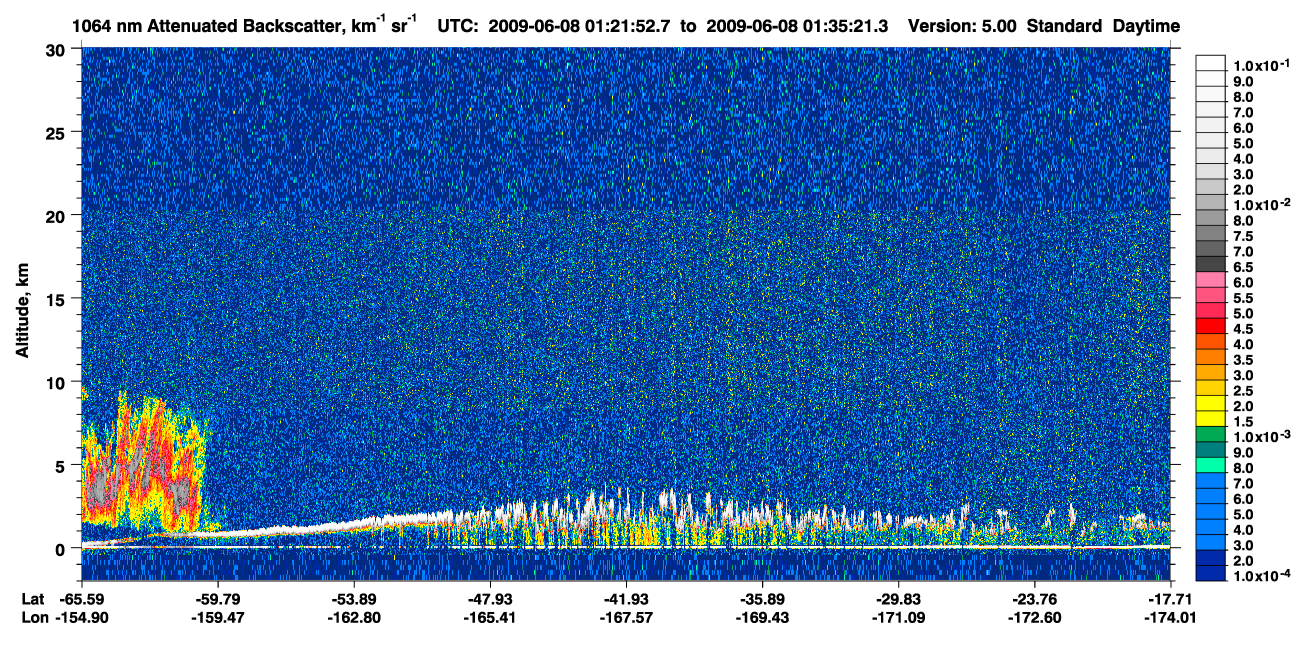Click the red colorbar swatch beside 4.5

[1210, 328]
